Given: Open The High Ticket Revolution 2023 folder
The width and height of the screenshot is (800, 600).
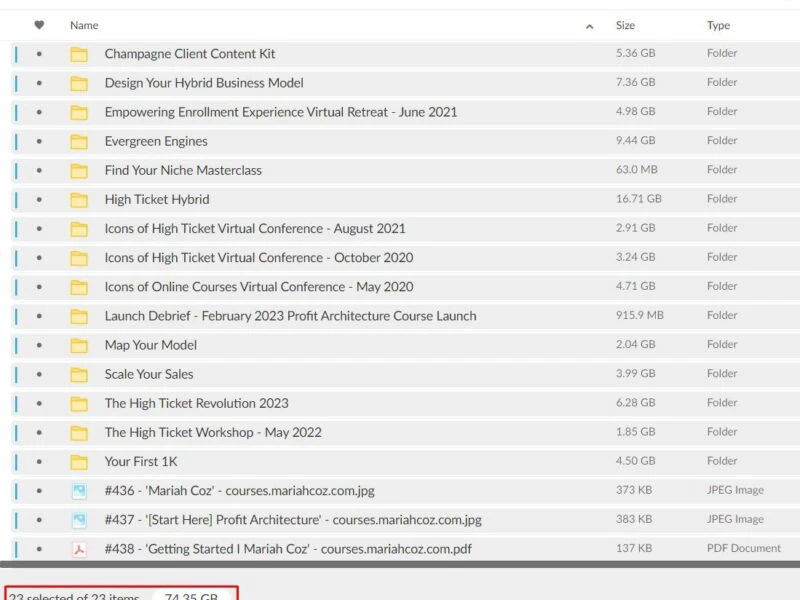Looking at the screenshot, I should tap(196, 403).
